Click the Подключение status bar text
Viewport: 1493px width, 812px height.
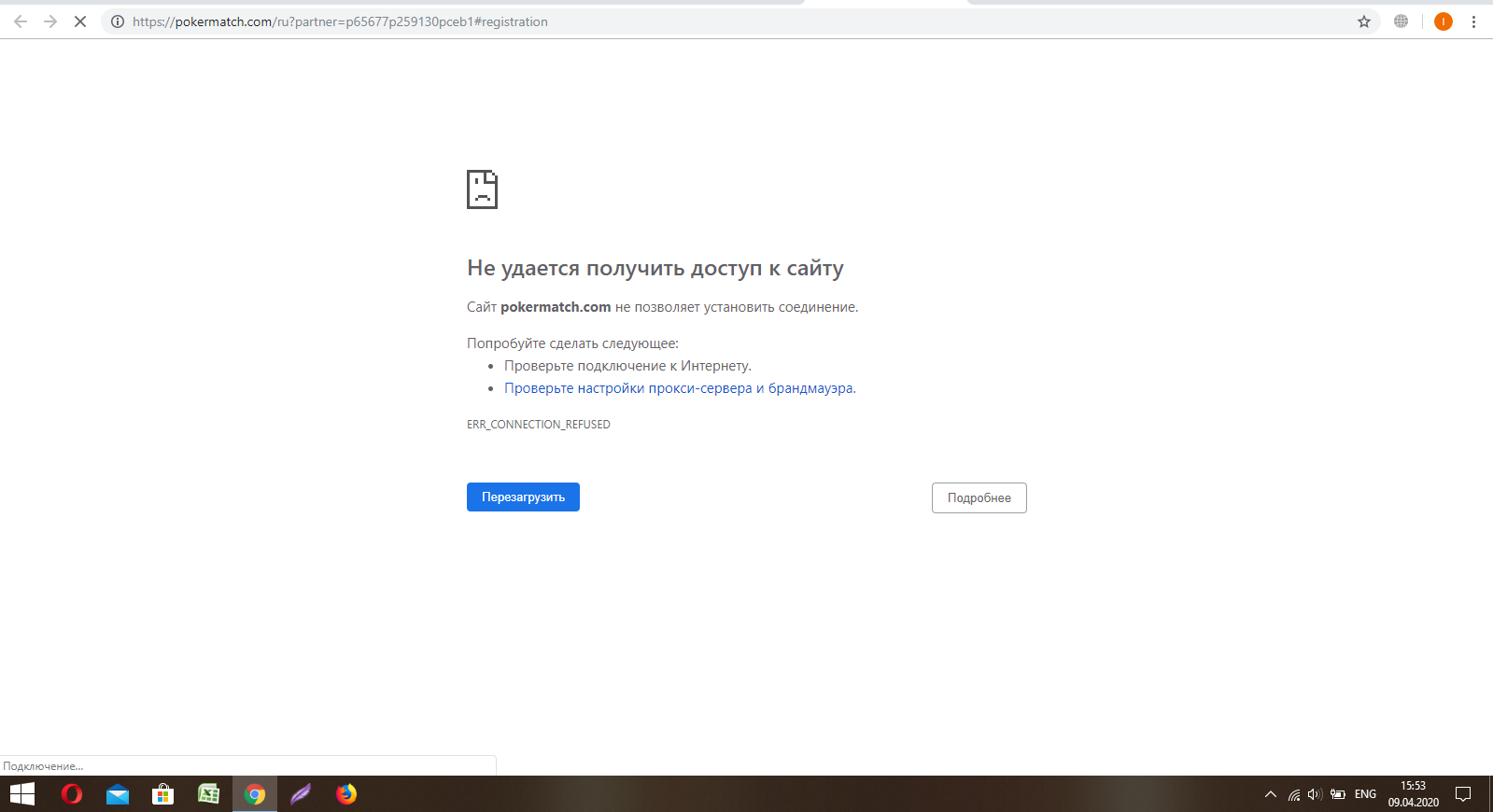pyautogui.click(x=43, y=766)
